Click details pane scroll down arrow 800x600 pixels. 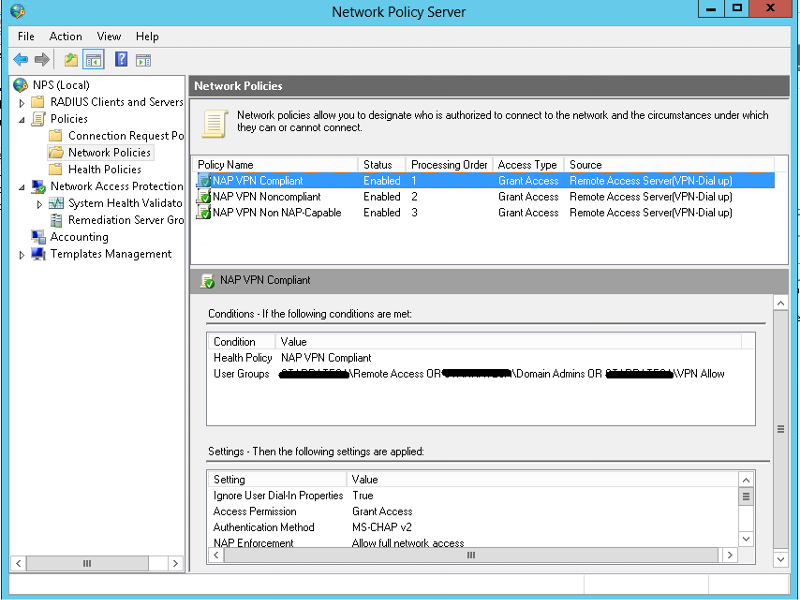[781, 559]
